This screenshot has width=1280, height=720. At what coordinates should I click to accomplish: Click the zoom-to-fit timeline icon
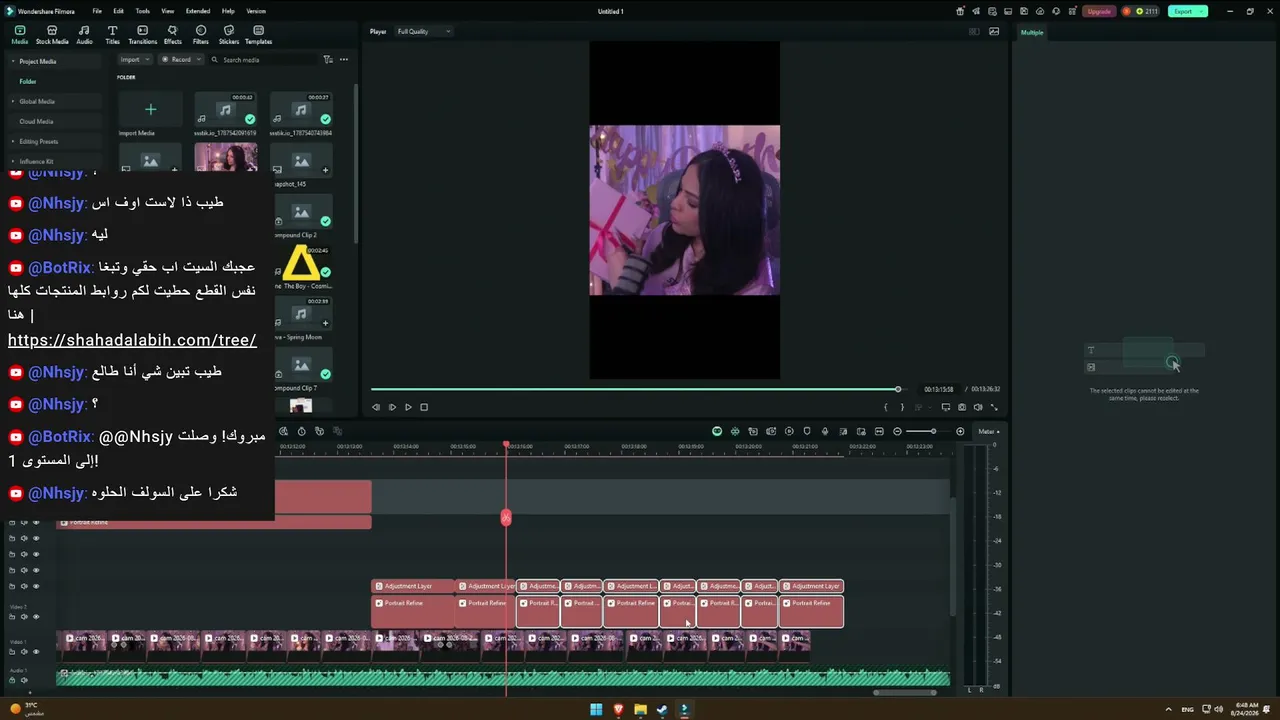coord(880,431)
